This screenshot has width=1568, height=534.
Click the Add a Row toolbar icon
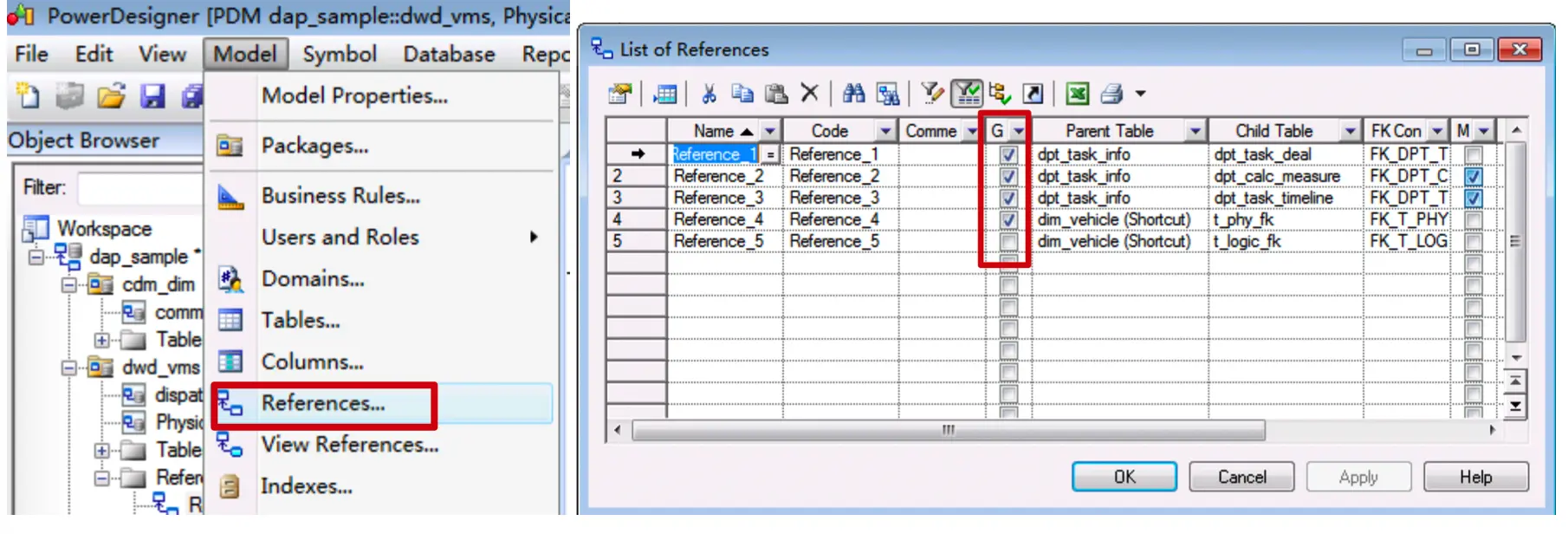tap(665, 94)
